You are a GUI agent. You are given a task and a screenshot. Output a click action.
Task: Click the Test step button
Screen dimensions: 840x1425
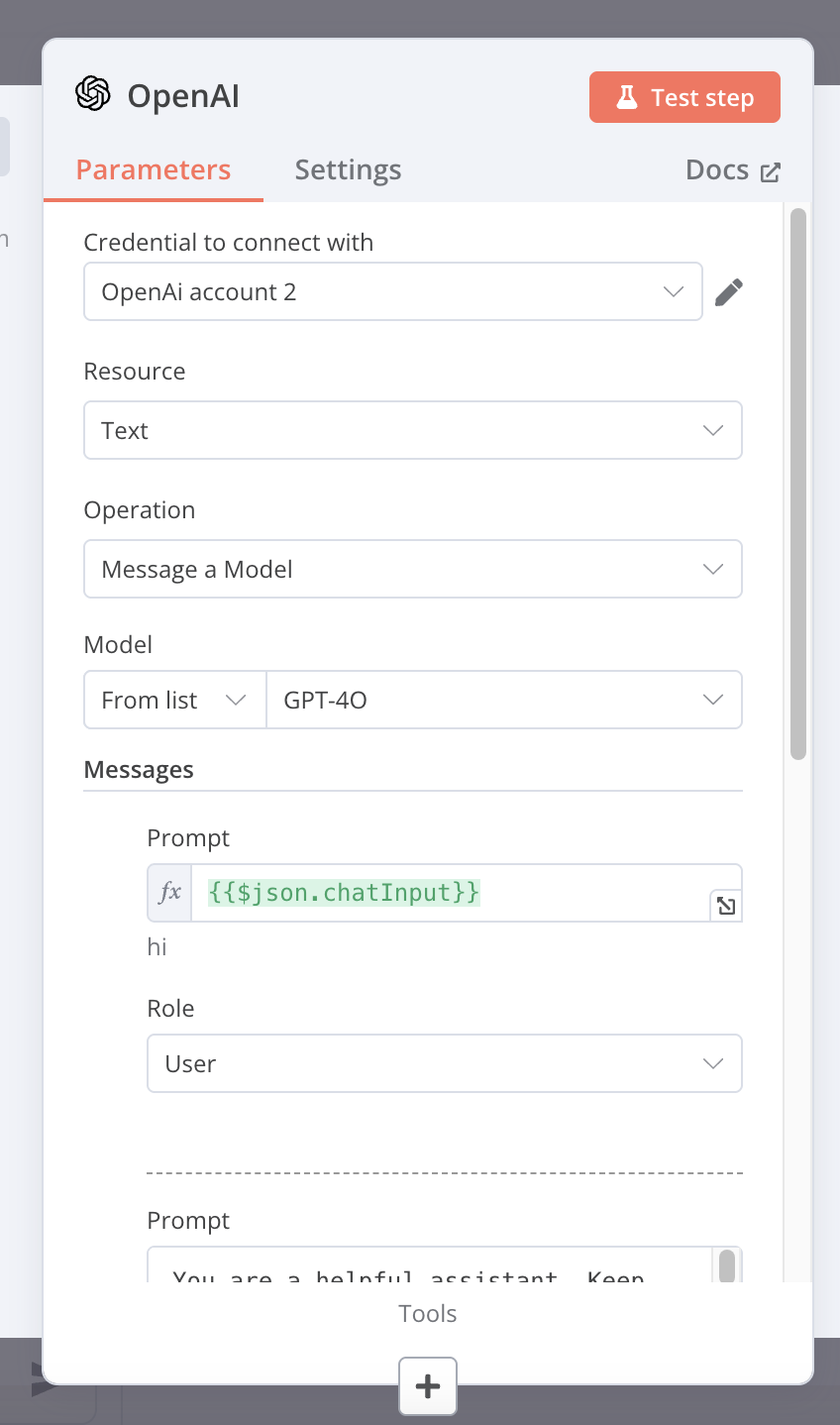(684, 97)
